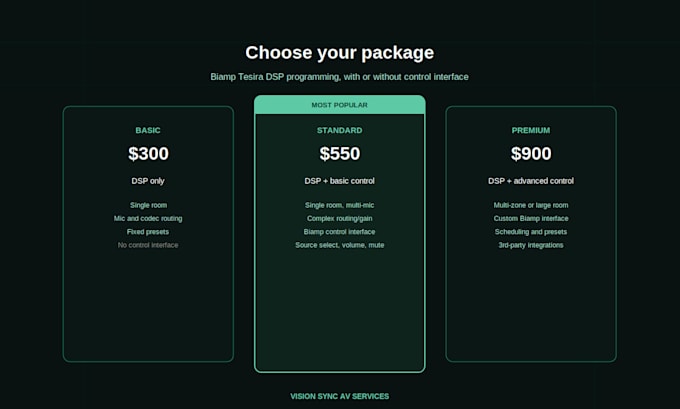Click the BASIC tier label
Image resolution: width=680 pixels, height=409 pixels.
click(148, 131)
